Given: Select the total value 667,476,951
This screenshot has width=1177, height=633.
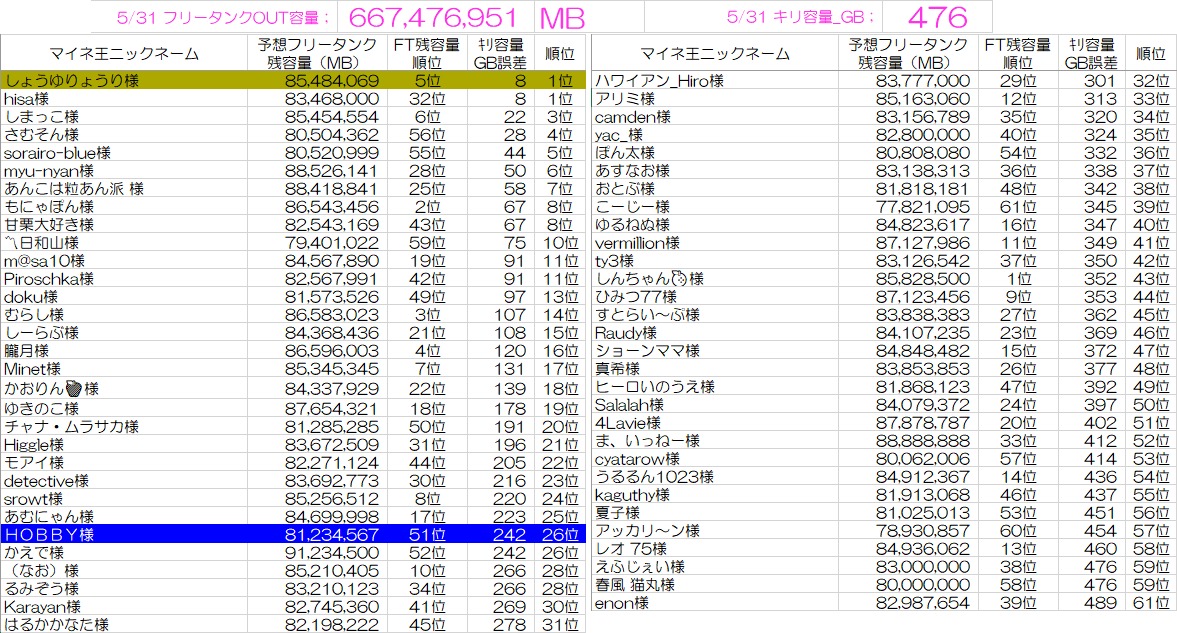Looking at the screenshot, I should tap(433, 17).
